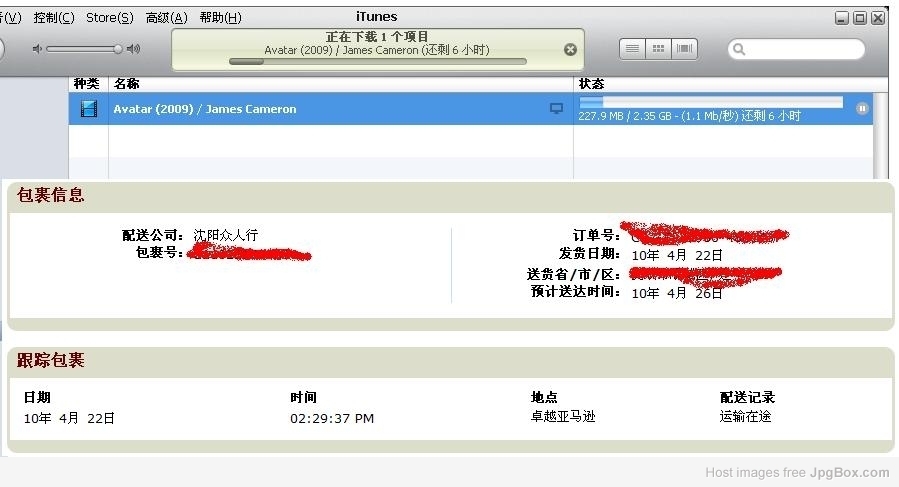
Task: Open the Store(S) menu
Action: click(x=109, y=18)
